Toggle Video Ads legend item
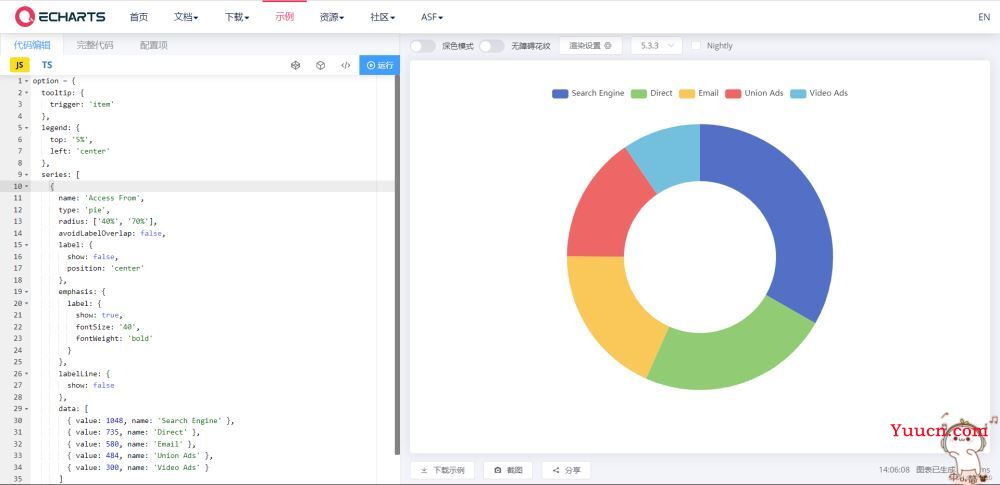Screen dimensions: 1000x485 (819, 93)
